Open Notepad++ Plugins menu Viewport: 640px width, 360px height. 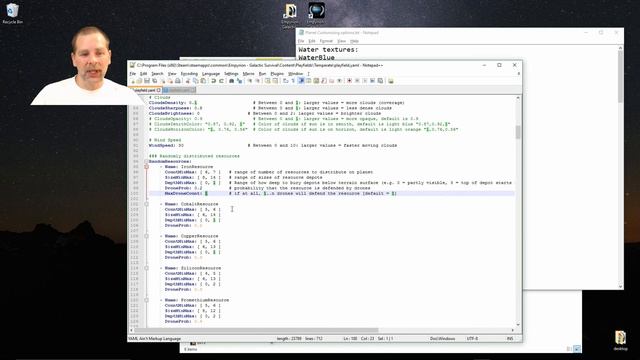pos(277,74)
